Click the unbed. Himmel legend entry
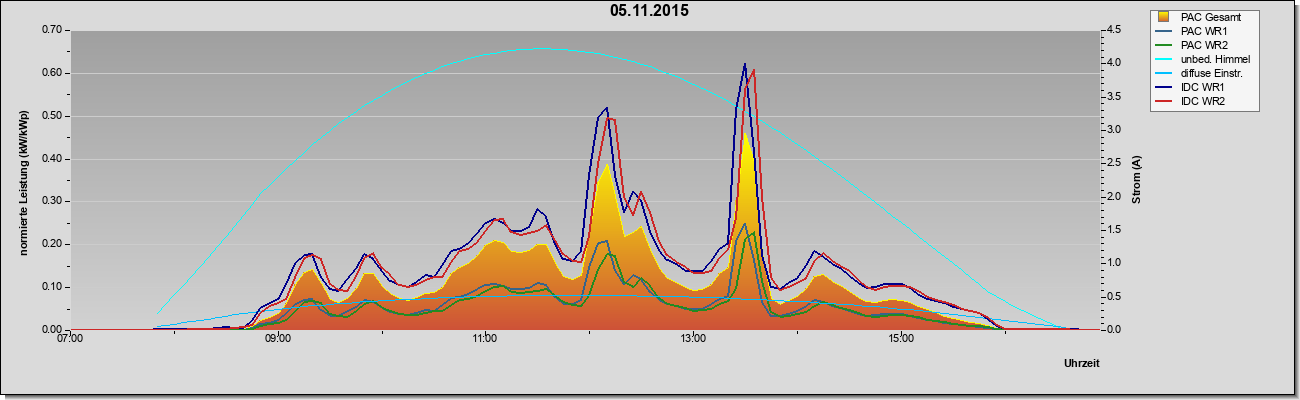The image size is (1300, 400). click(1203, 59)
